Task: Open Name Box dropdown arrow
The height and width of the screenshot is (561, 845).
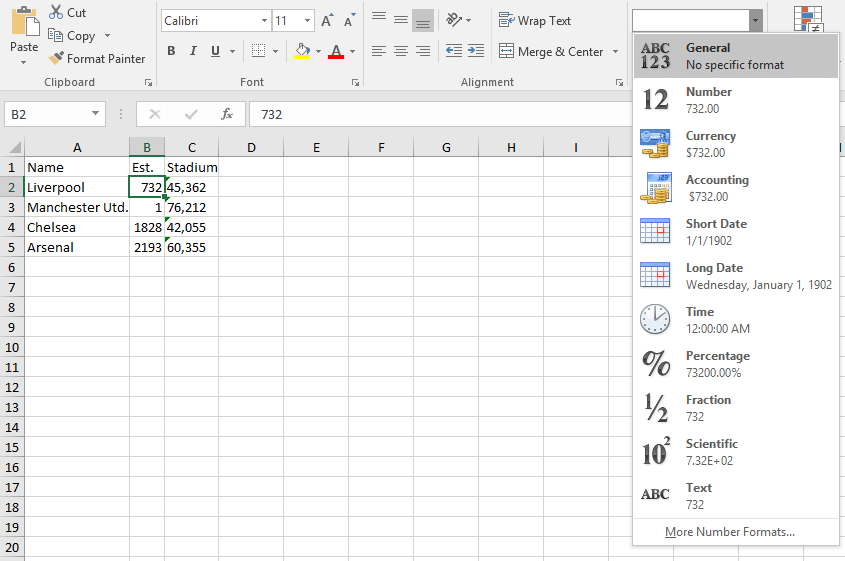Action: click(95, 114)
